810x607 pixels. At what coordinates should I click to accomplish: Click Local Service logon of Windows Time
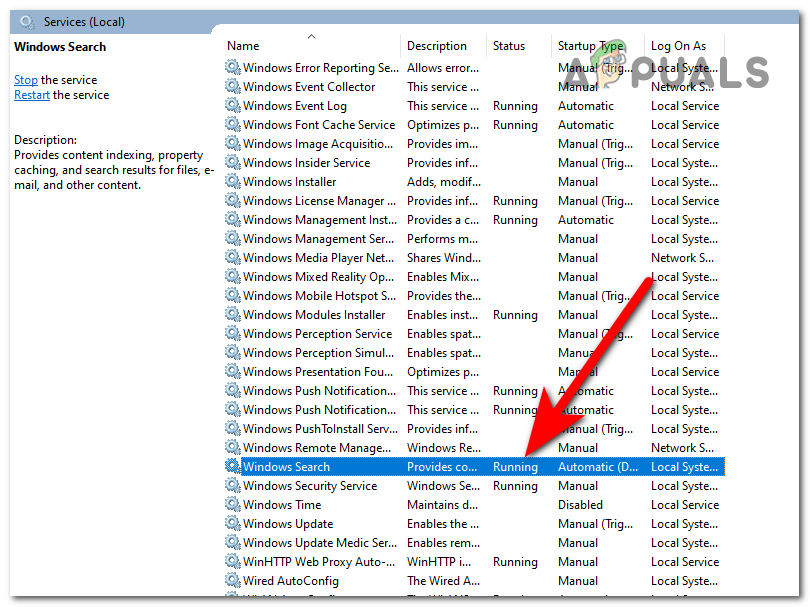685,505
